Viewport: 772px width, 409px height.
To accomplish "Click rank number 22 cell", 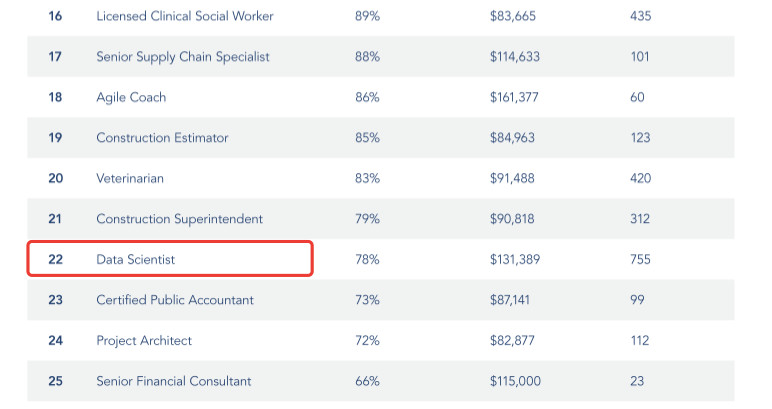I will click(55, 259).
